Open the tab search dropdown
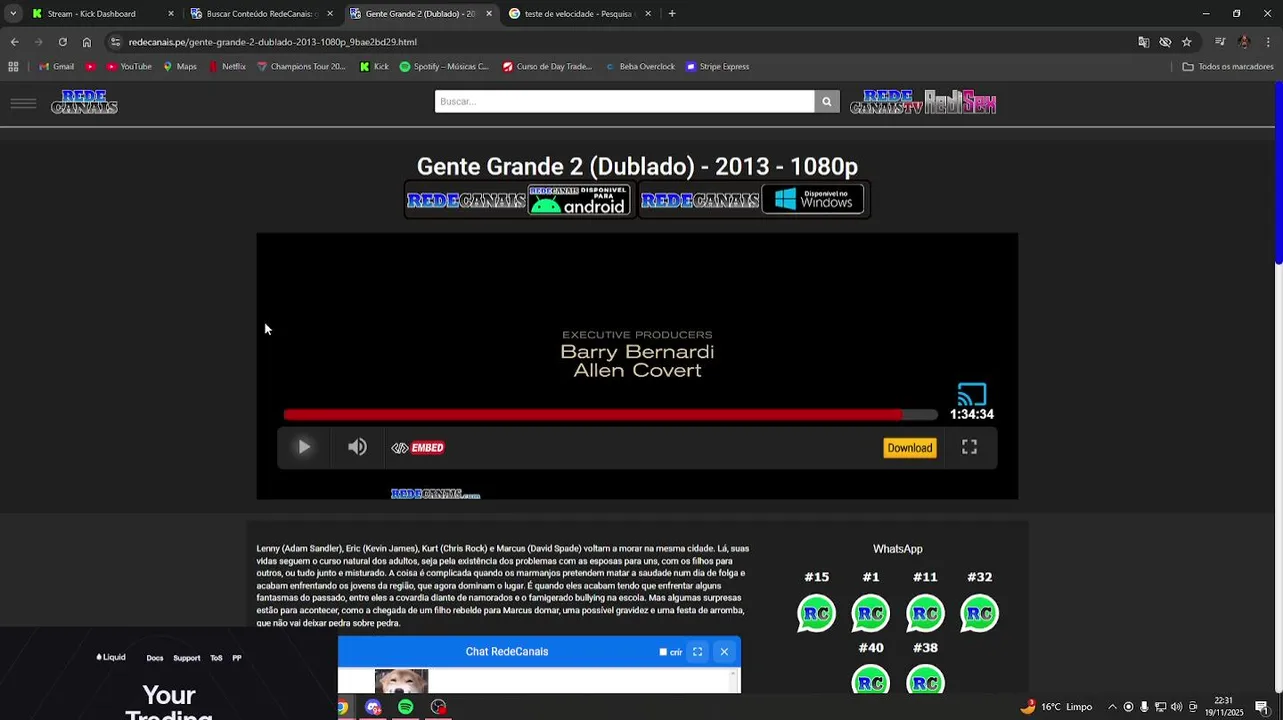This screenshot has width=1283, height=720. coord(12,14)
